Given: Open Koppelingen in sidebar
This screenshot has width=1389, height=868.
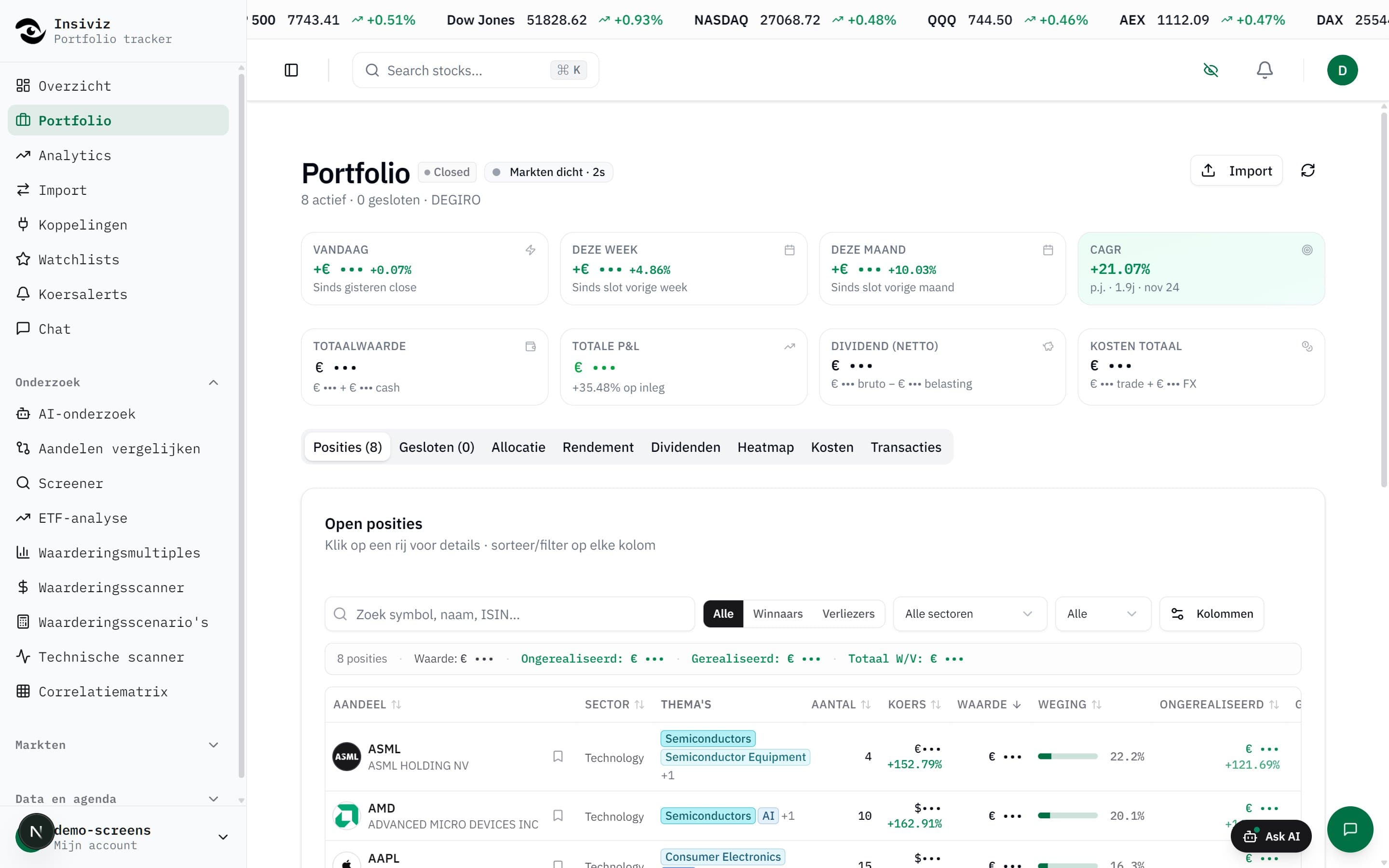Looking at the screenshot, I should (x=118, y=224).
